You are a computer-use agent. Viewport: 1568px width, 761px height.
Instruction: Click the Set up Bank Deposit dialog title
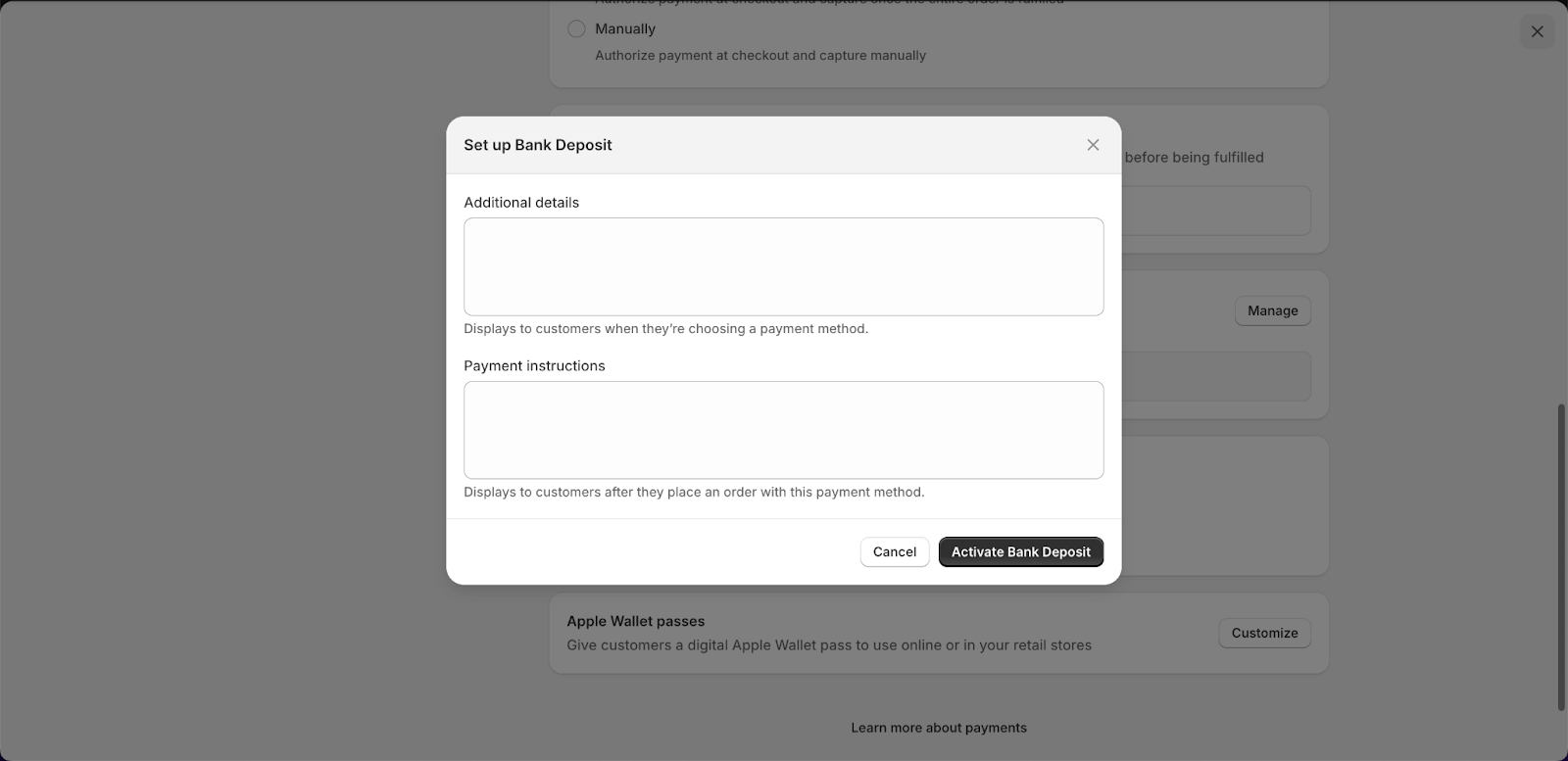pyautogui.click(x=537, y=144)
